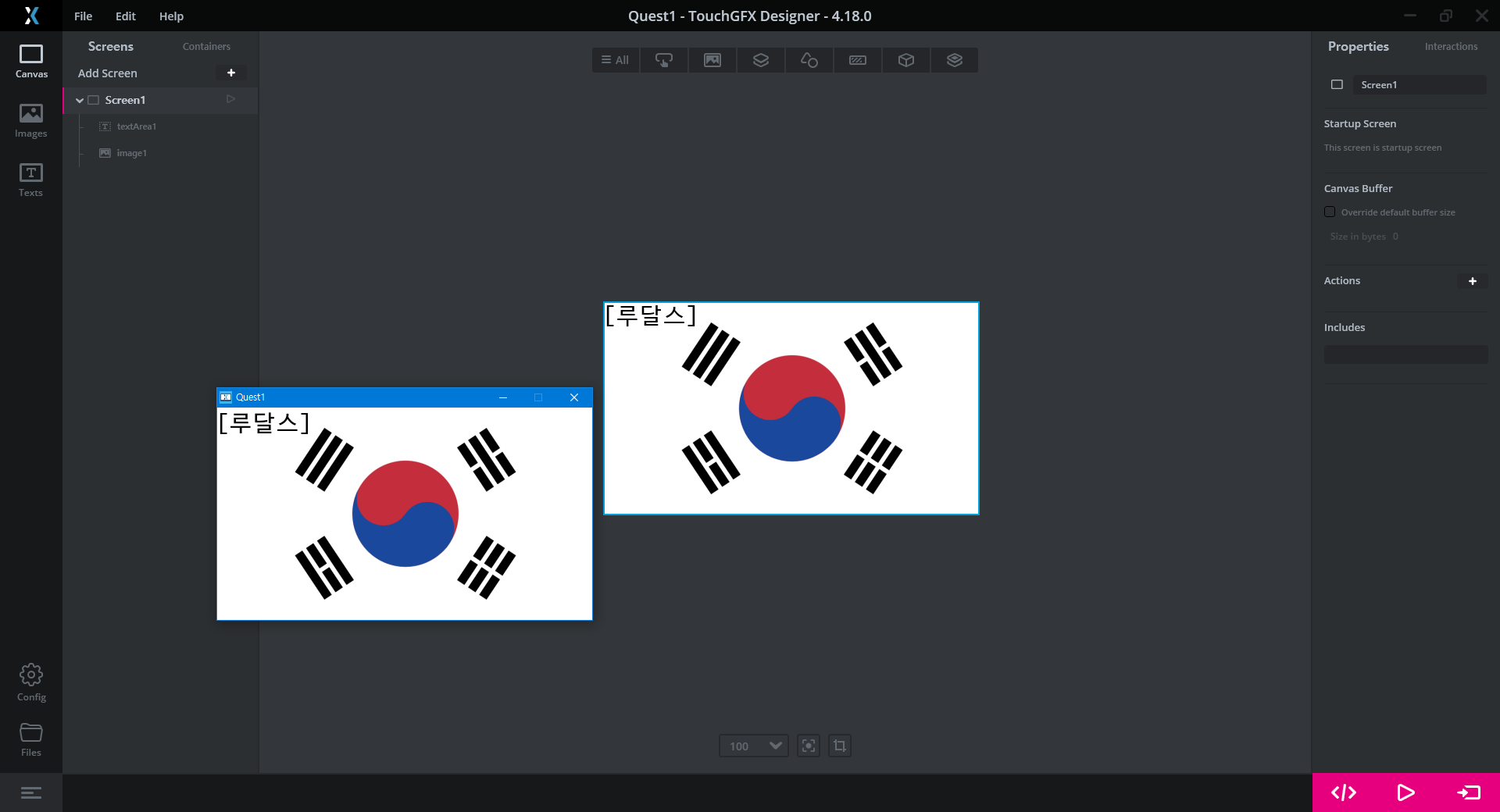Open the Miscellaneous cube widget category
1500x812 pixels.
(906, 60)
